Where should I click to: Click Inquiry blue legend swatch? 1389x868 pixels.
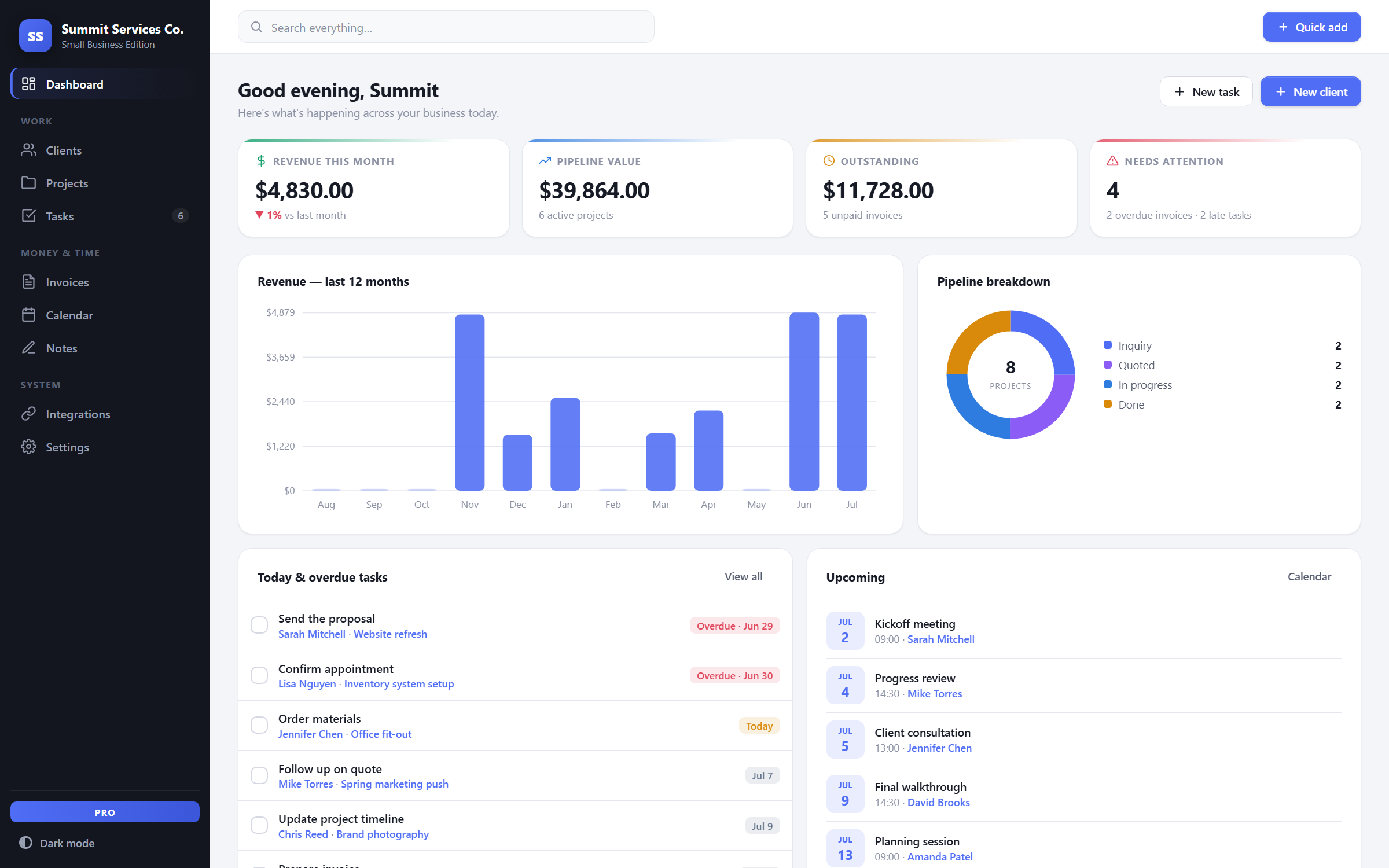point(1108,345)
